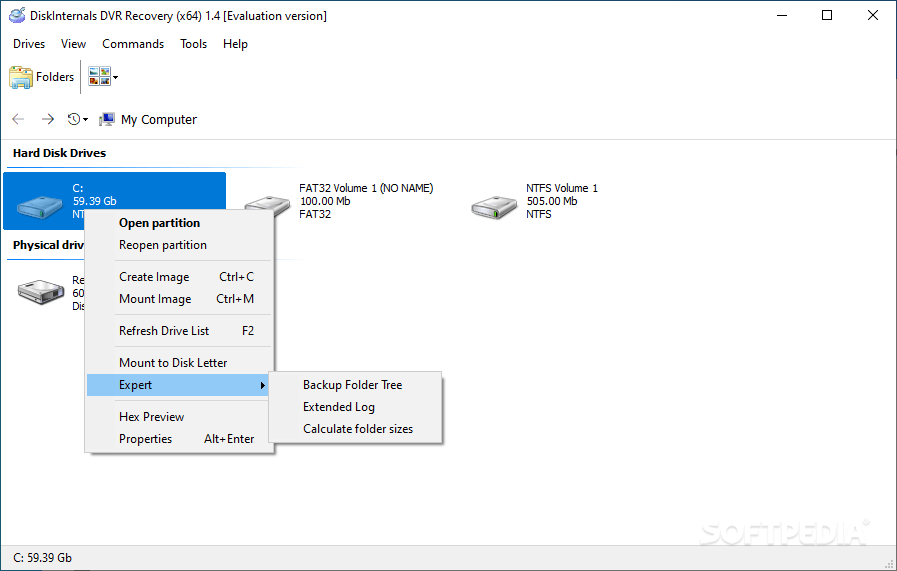Image resolution: width=897 pixels, height=571 pixels.
Task: Open the Tools menu
Action: 193,44
